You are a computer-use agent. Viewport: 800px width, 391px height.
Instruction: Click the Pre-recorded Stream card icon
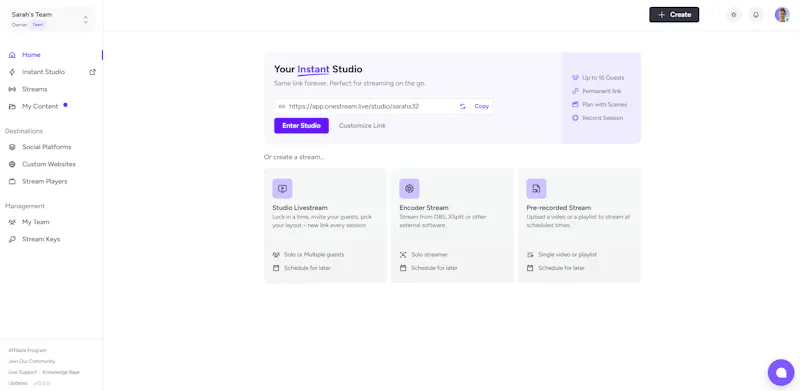tap(536, 188)
